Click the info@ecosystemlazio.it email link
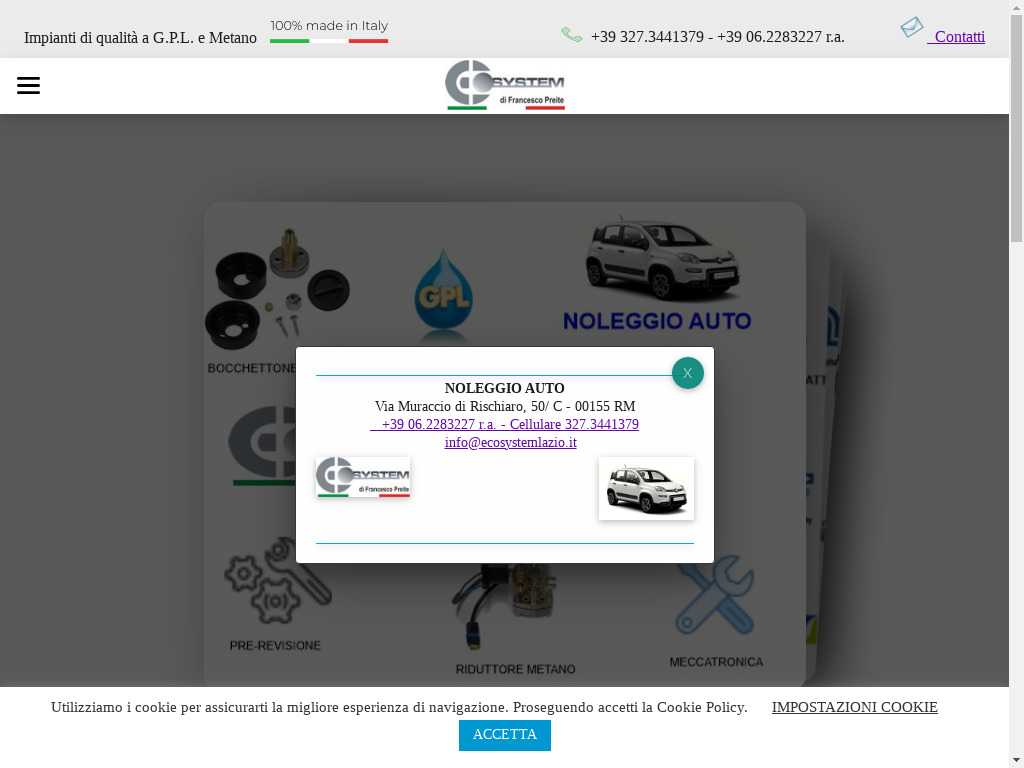Viewport: 1024px width, 768px height. point(510,443)
